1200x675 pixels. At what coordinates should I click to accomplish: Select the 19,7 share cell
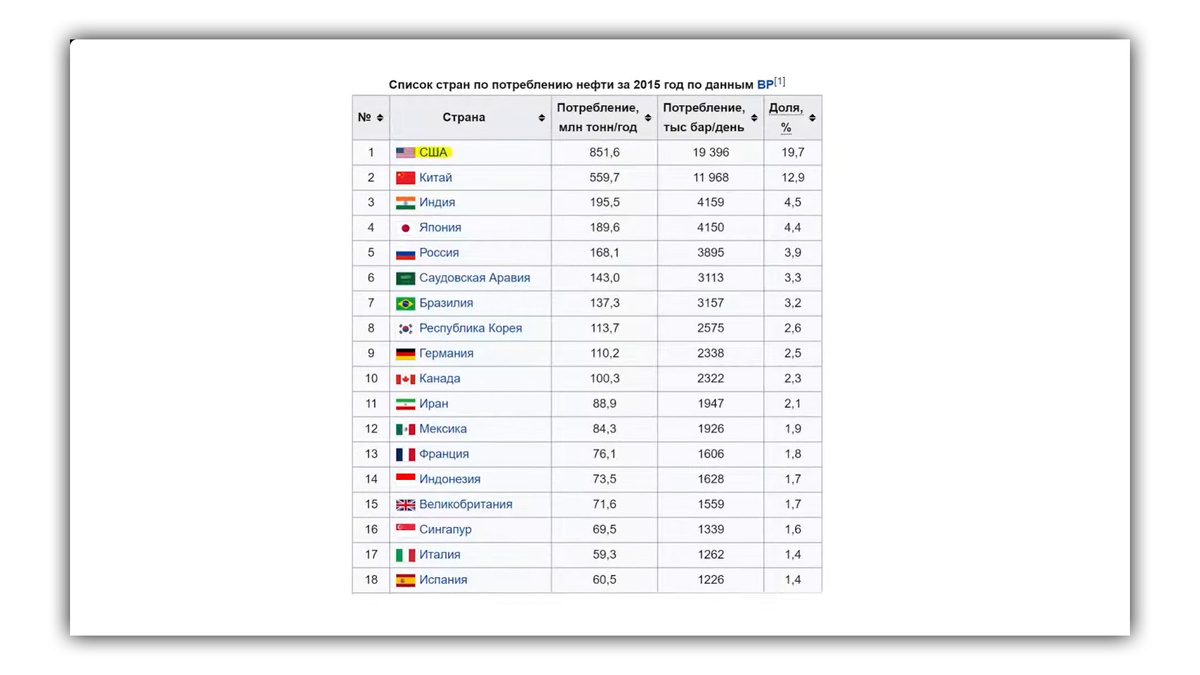pos(793,152)
